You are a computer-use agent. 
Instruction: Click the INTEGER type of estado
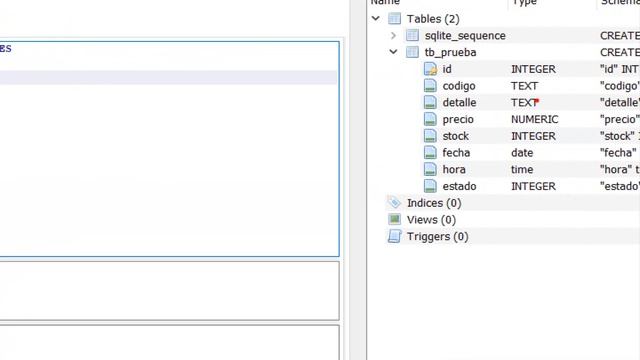coord(533,186)
